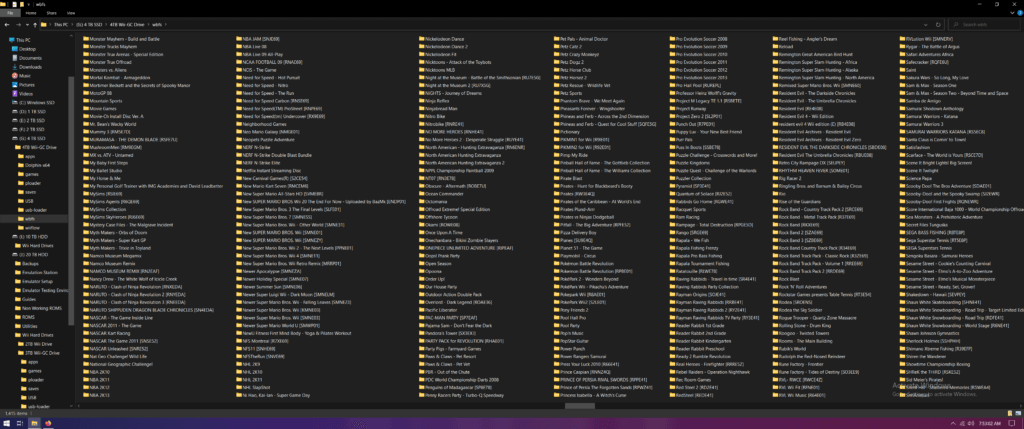This screenshot has width=1024, height=429.
Task: Select (D:) 1 TB SSD drive
Action: pyautogui.click(x=27, y=112)
